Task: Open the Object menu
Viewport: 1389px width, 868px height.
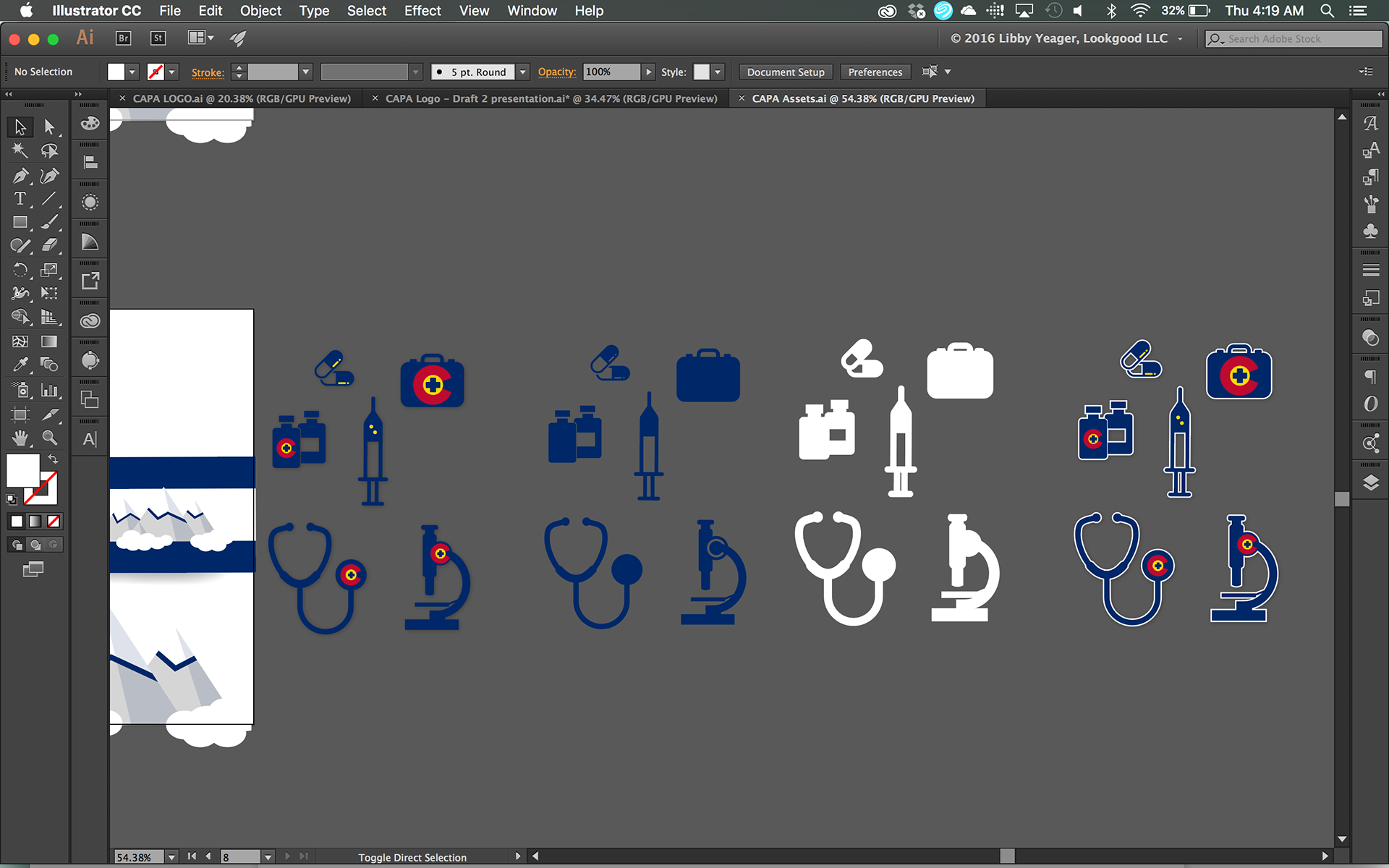Action: tap(260, 11)
